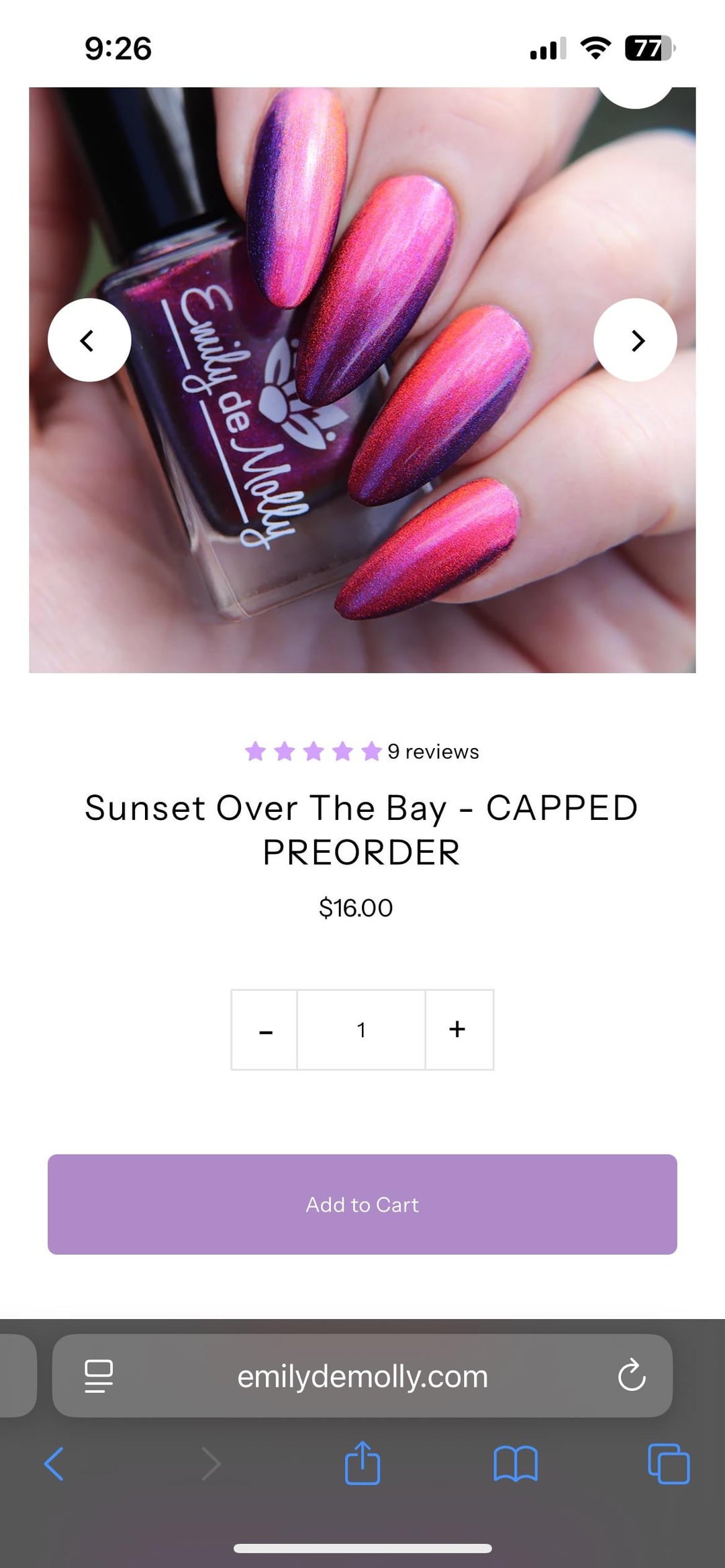Increase quantity with plus button
This screenshot has height=1568, width=725.
pyautogui.click(x=459, y=1030)
